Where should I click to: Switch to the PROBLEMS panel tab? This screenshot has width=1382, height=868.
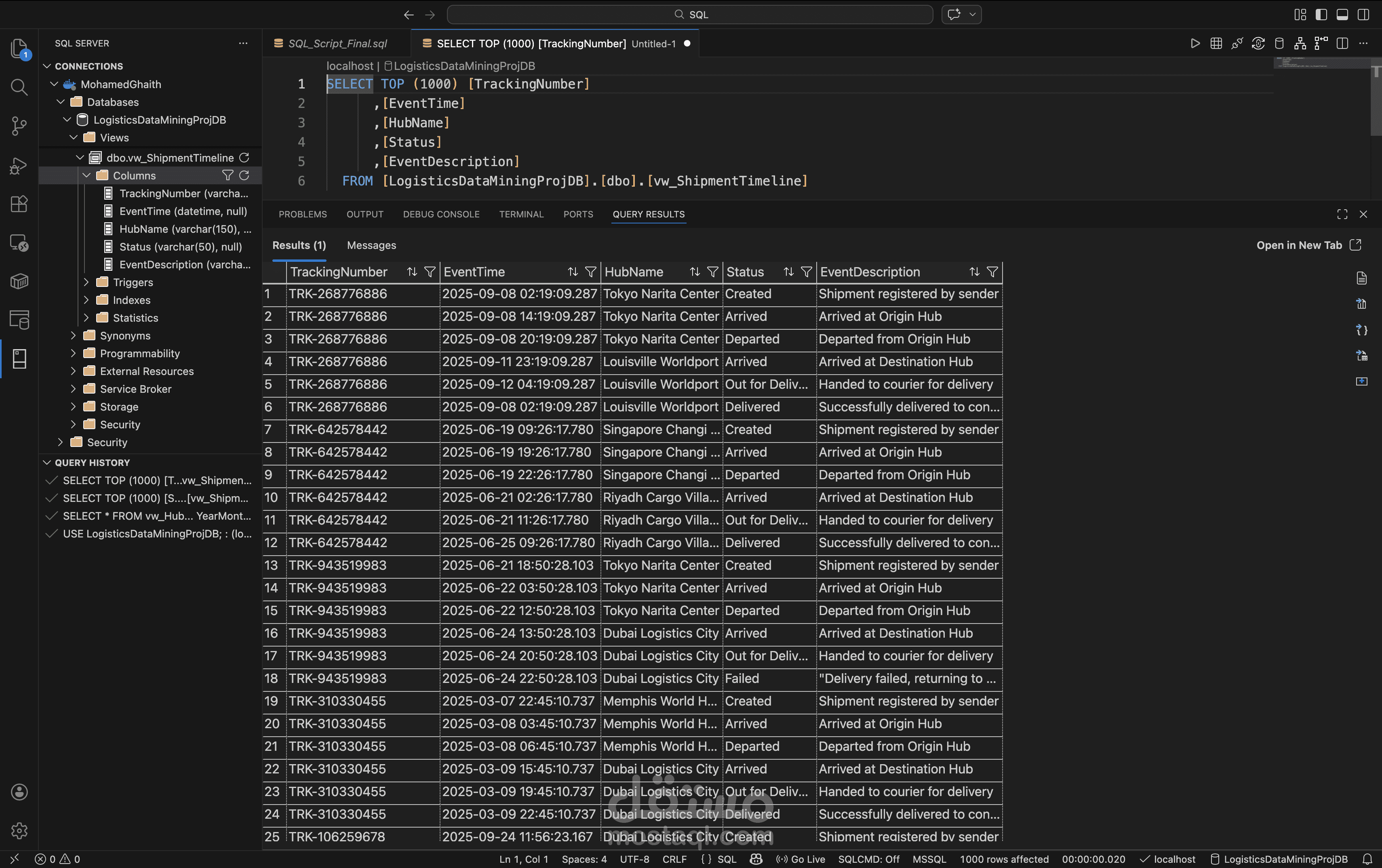pyautogui.click(x=302, y=214)
